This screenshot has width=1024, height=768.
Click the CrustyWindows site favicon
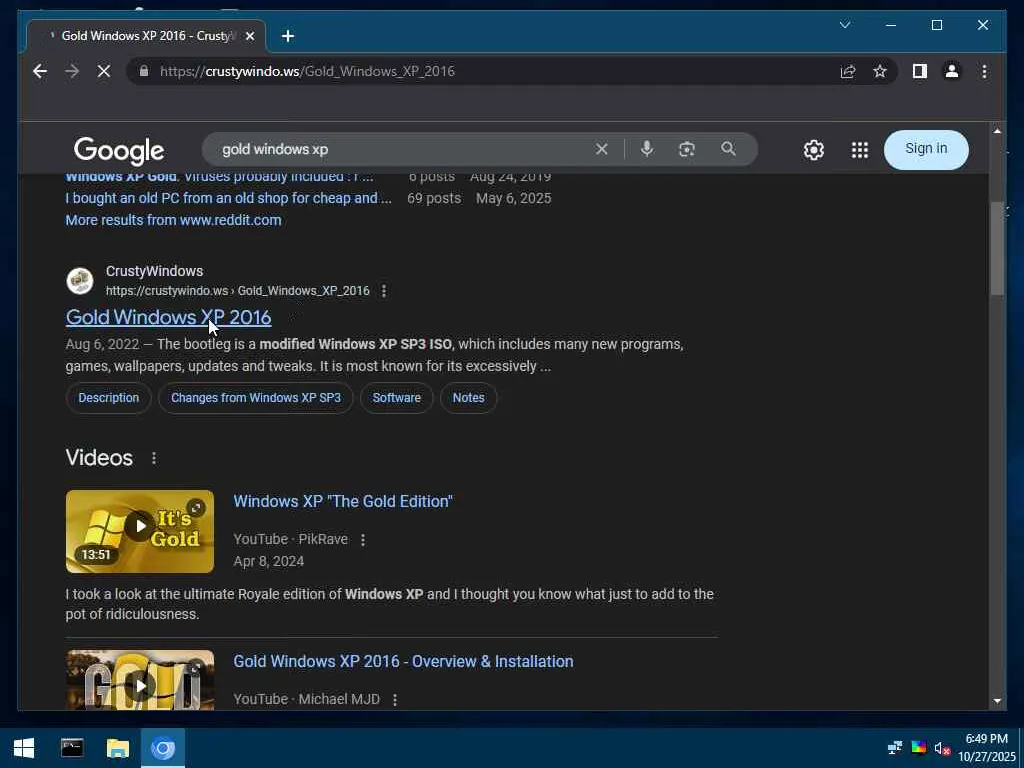pyautogui.click(x=80, y=281)
